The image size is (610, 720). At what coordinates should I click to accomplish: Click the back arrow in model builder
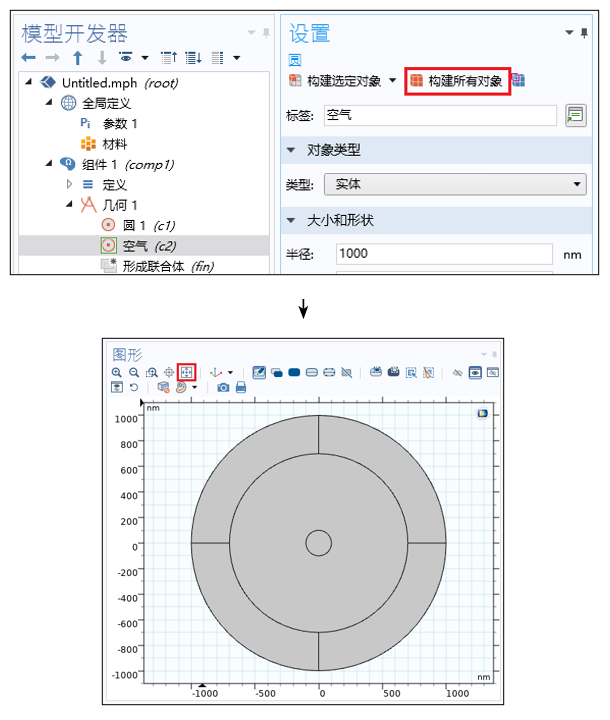point(29,57)
